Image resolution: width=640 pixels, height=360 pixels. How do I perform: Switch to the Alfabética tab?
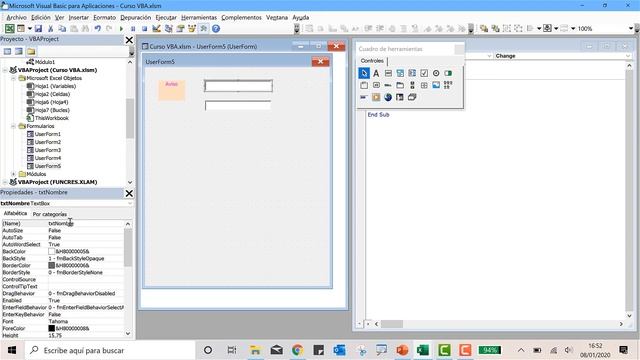click(15, 213)
